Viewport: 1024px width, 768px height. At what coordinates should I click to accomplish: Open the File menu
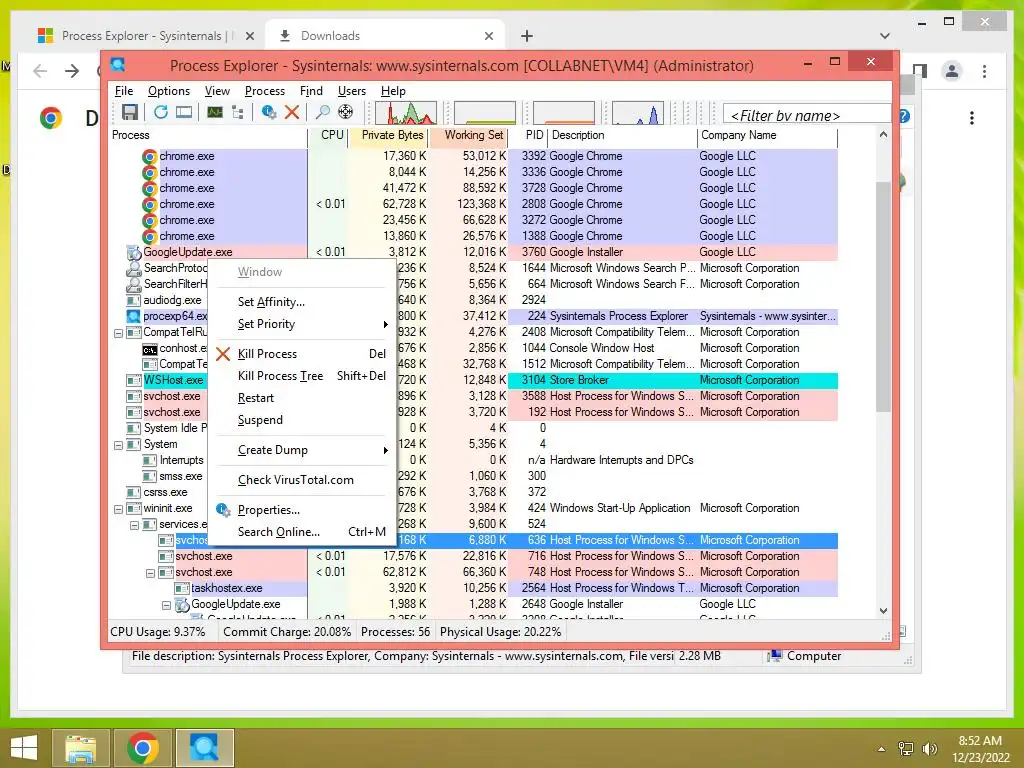[x=123, y=91]
